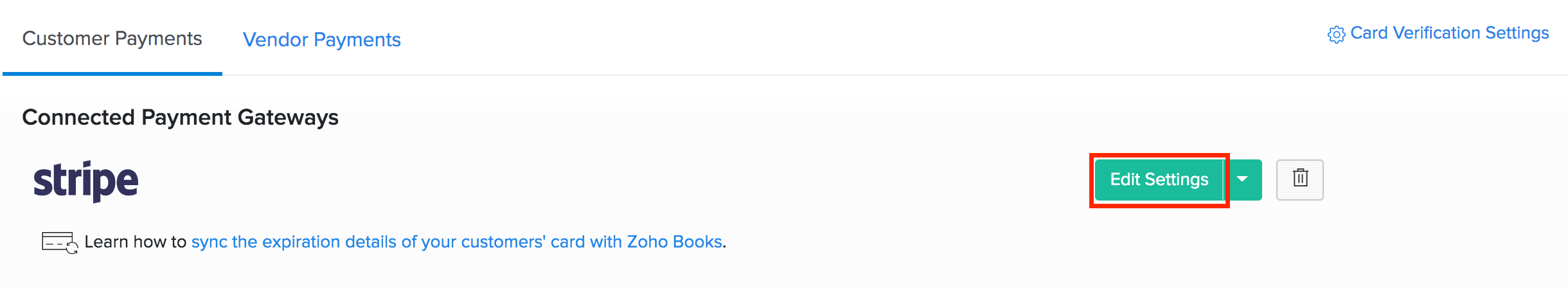The image size is (1568, 288).
Task: Click the Stripe logo
Action: [x=86, y=181]
